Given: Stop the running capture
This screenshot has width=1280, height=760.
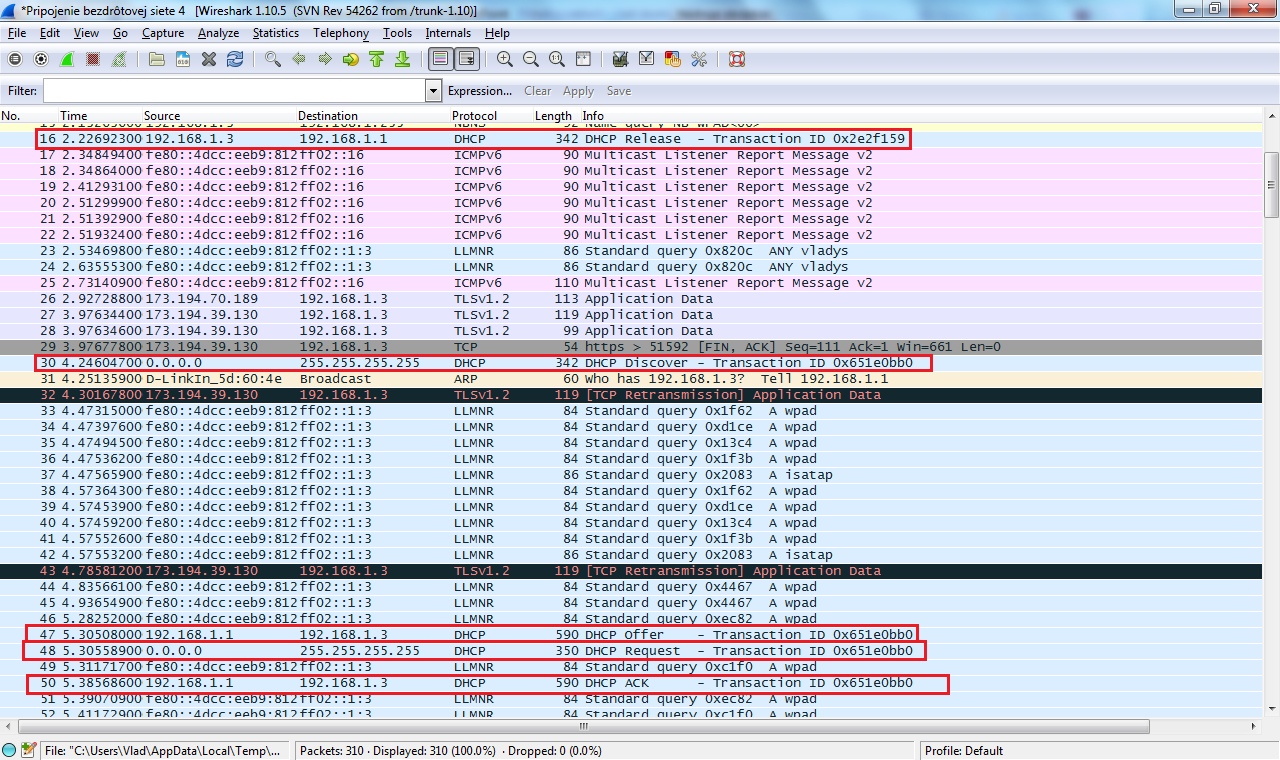Looking at the screenshot, I should click(x=93, y=59).
